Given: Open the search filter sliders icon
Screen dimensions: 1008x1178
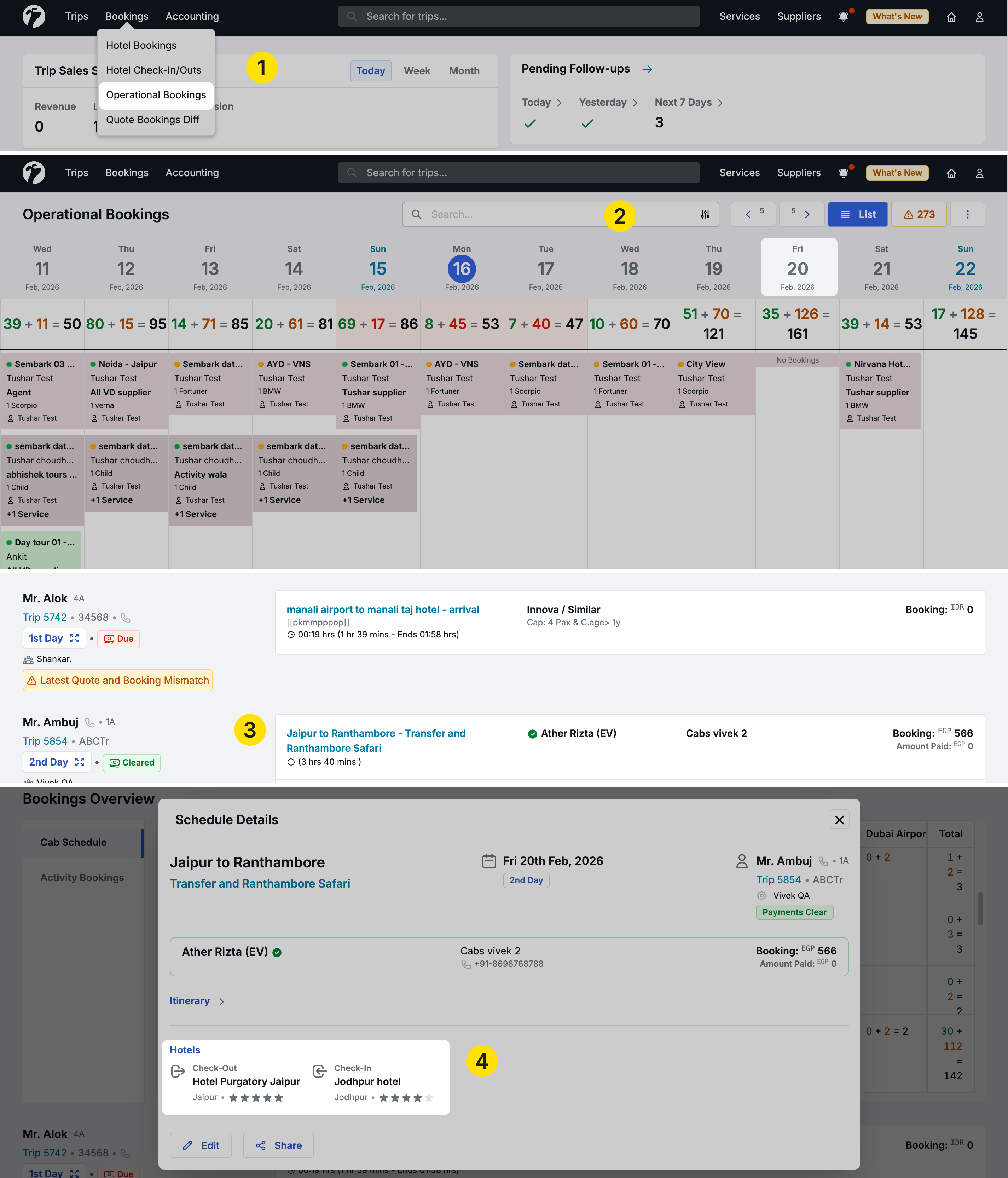Looking at the screenshot, I should tap(705, 214).
